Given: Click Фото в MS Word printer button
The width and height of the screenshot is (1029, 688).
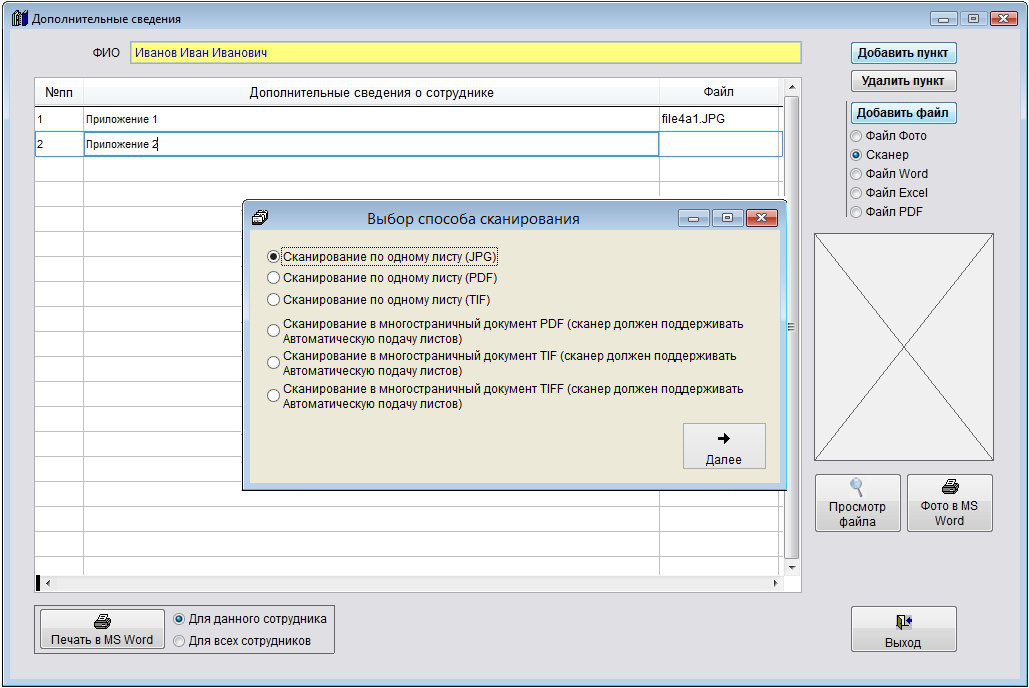Looking at the screenshot, I should click(x=949, y=502).
